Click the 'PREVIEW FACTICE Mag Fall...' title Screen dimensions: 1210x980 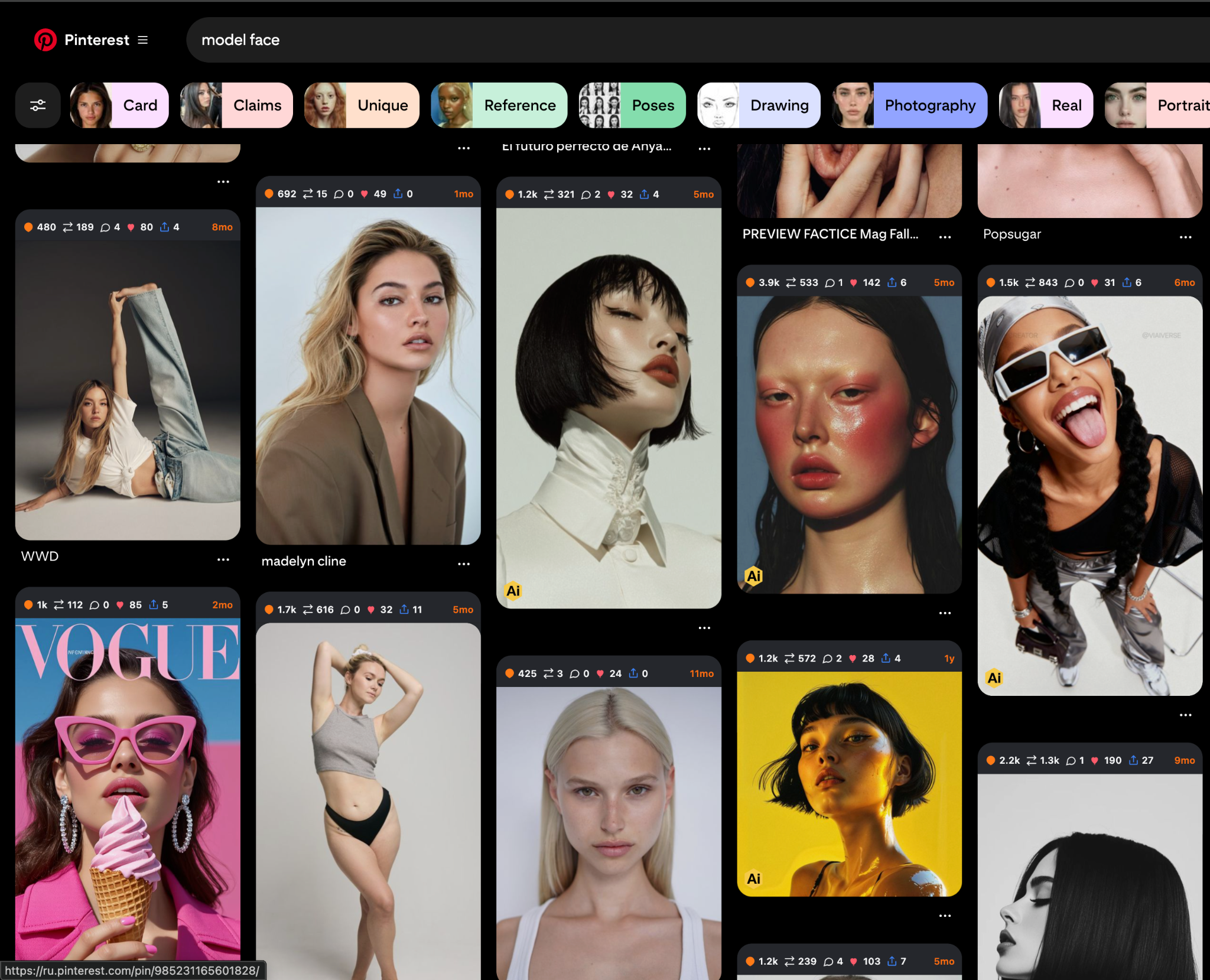pos(830,234)
